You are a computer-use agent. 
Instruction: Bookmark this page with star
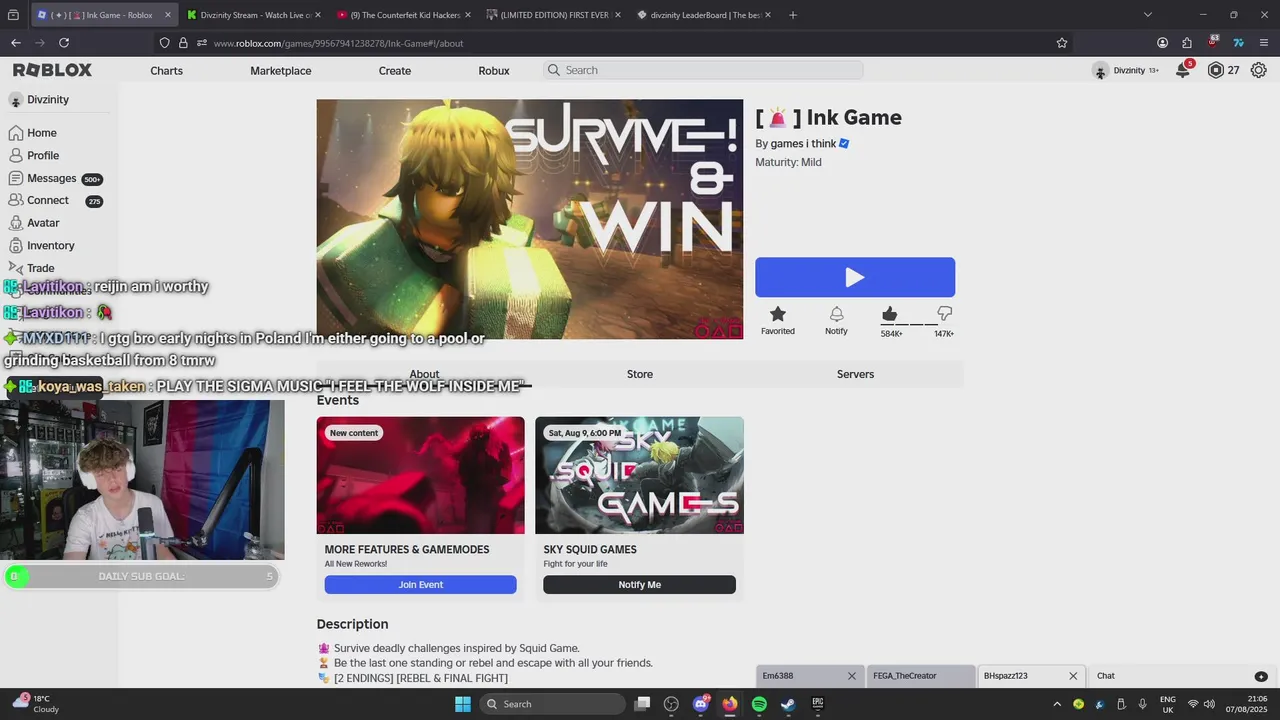coord(1062,43)
